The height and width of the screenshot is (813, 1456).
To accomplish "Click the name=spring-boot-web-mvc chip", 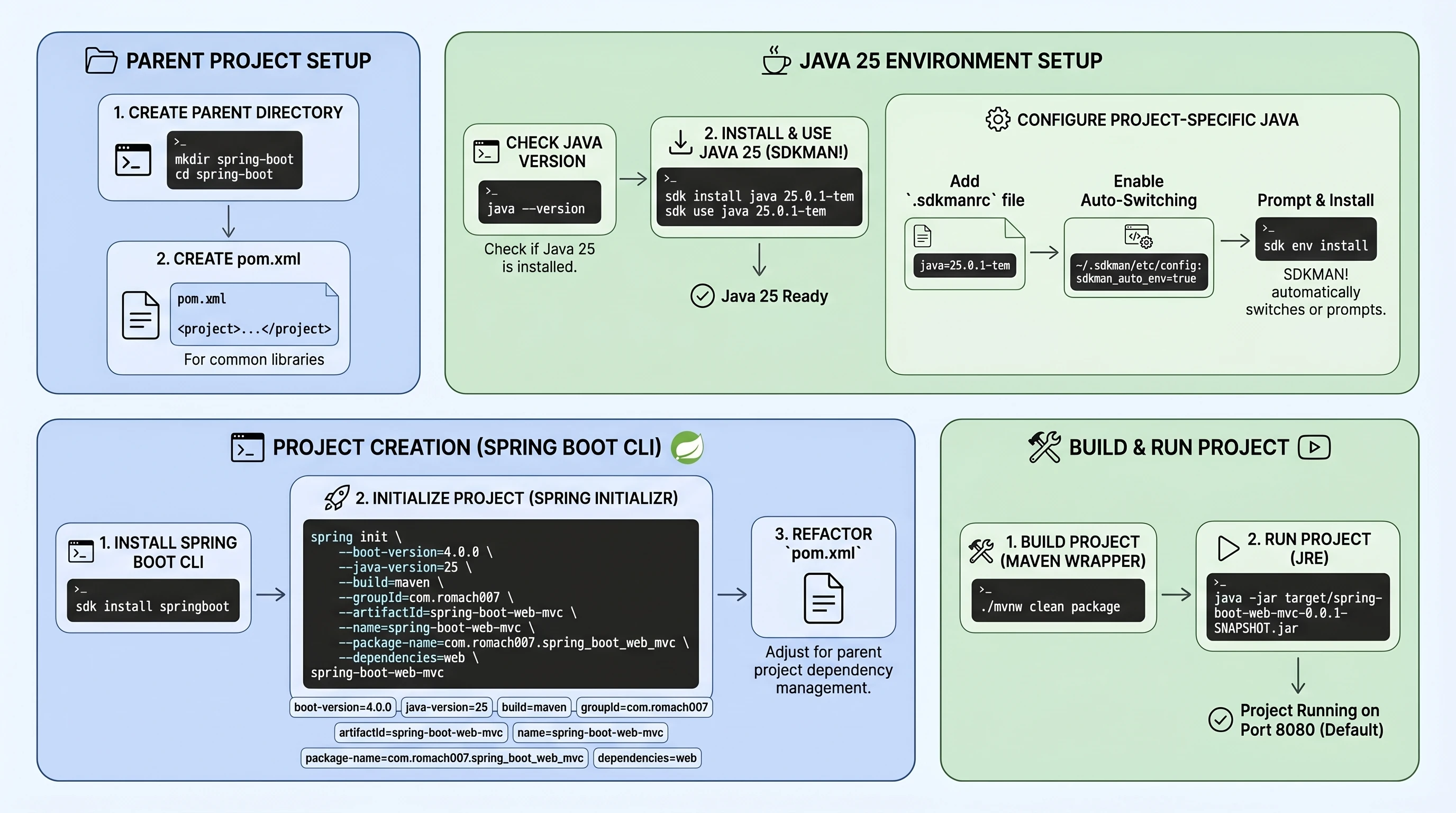I will (x=590, y=733).
